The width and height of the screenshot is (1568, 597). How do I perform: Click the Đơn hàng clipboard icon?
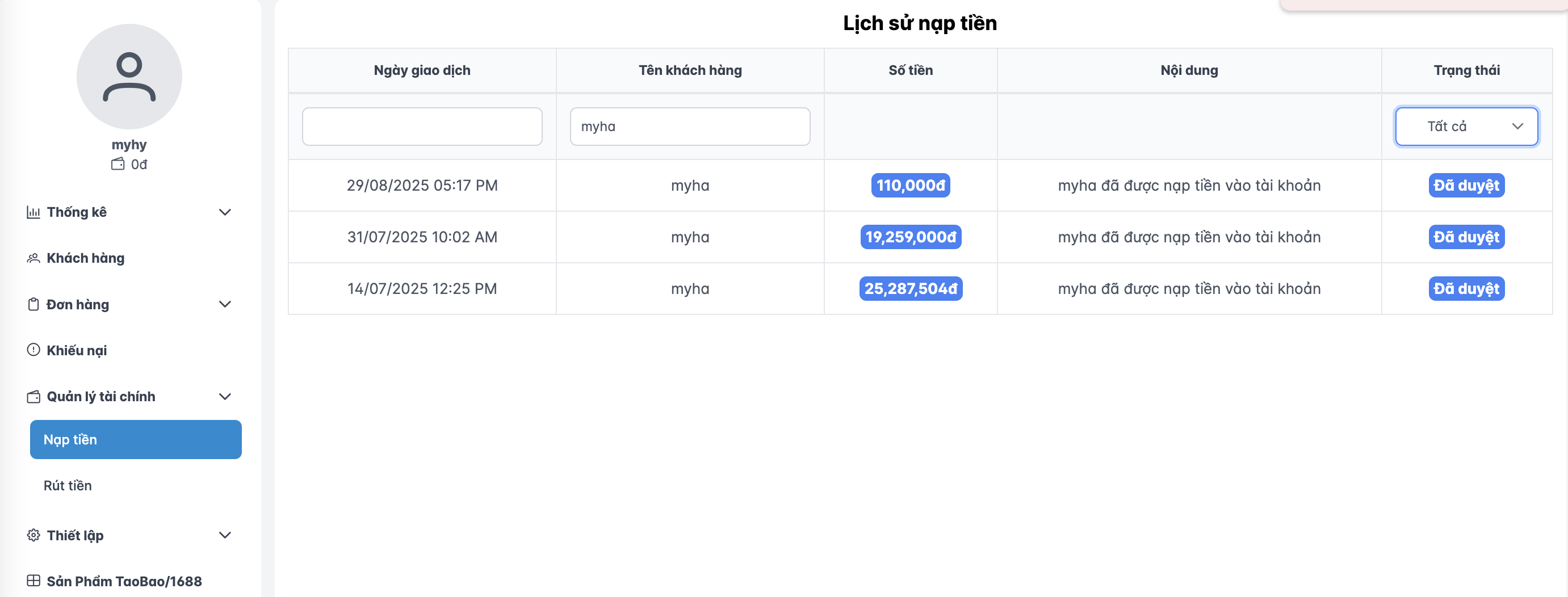click(33, 304)
